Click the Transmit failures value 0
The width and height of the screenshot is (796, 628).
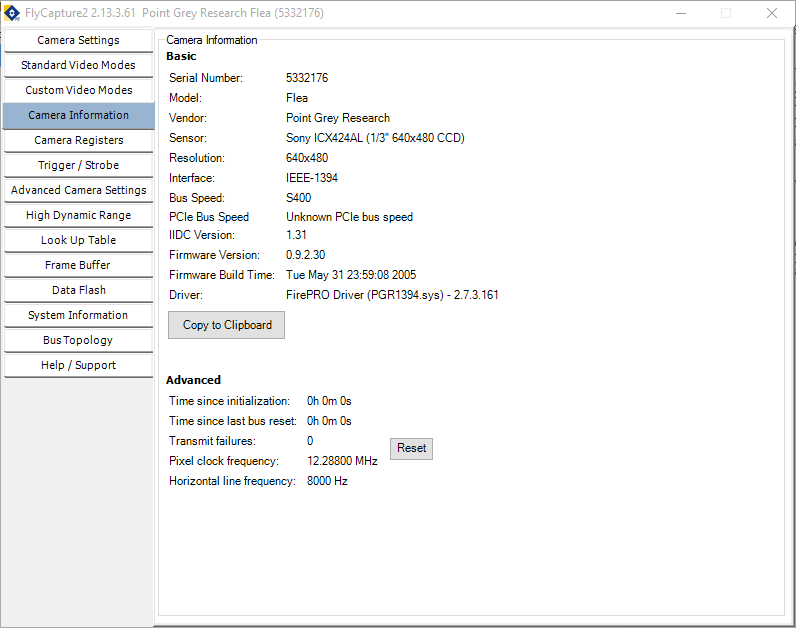click(310, 441)
